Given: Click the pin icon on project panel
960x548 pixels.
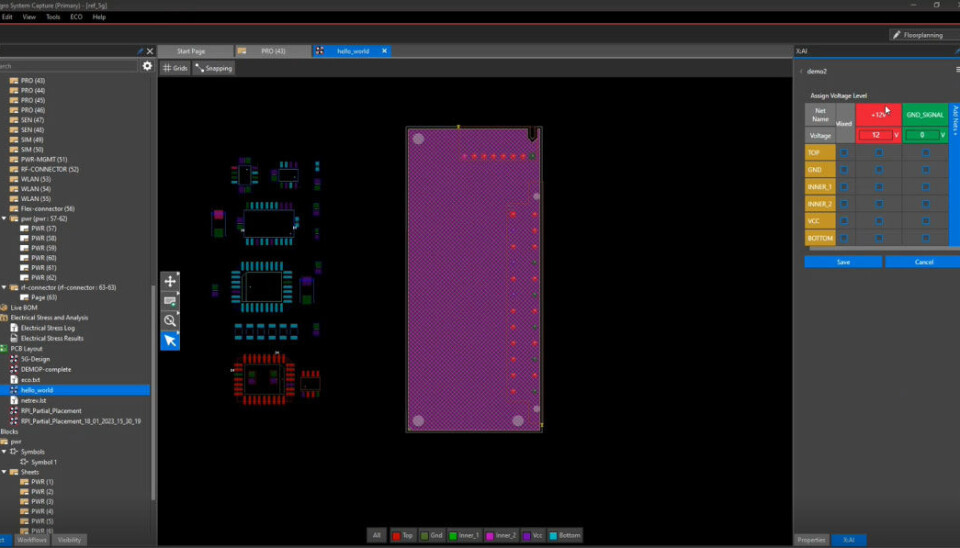Looking at the screenshot, I should 140,51.
